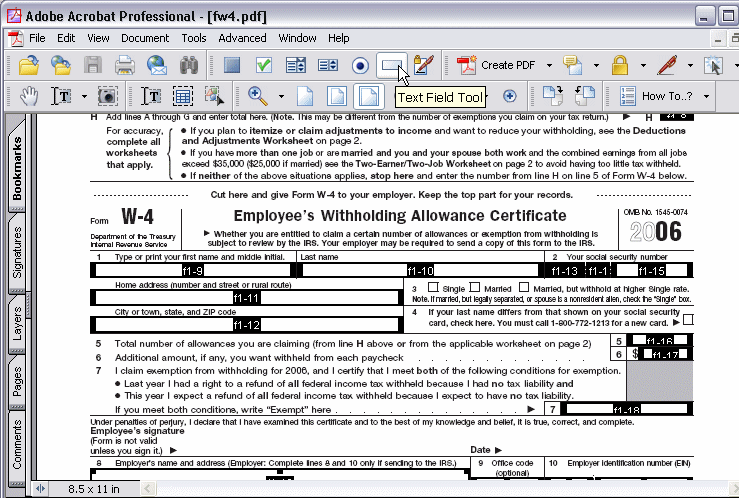Image resolution: width=739 pixels, height=498 pixels.
Task: Open the Secure dropdown arrow
Action: 643,65
